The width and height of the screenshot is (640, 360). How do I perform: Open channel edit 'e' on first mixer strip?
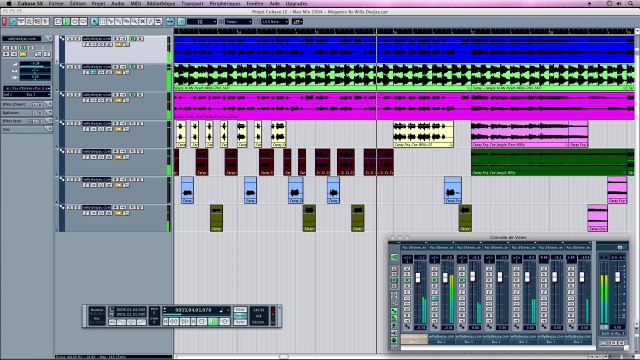point(407,292)
